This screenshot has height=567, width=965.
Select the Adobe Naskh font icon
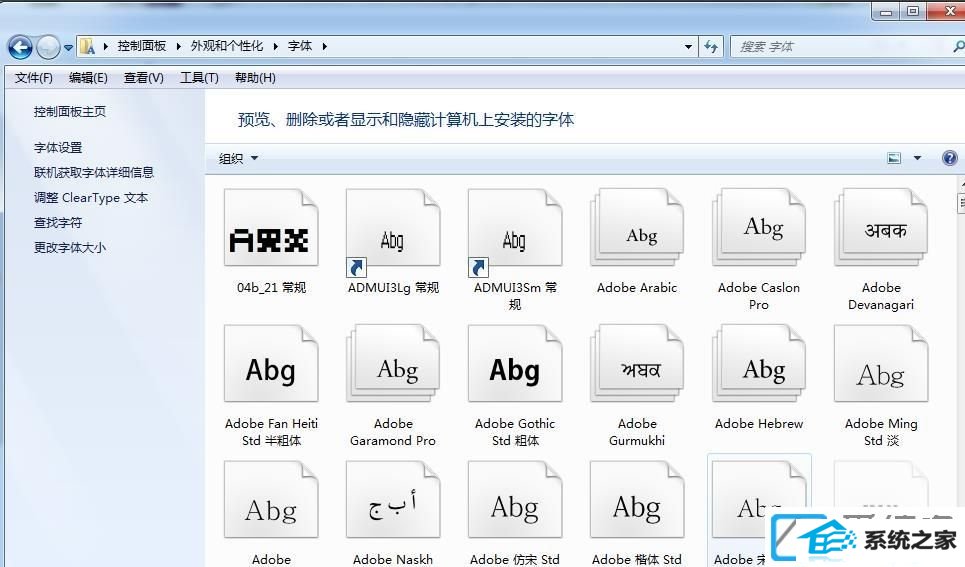pyautogui.click(x=393, y=500)
